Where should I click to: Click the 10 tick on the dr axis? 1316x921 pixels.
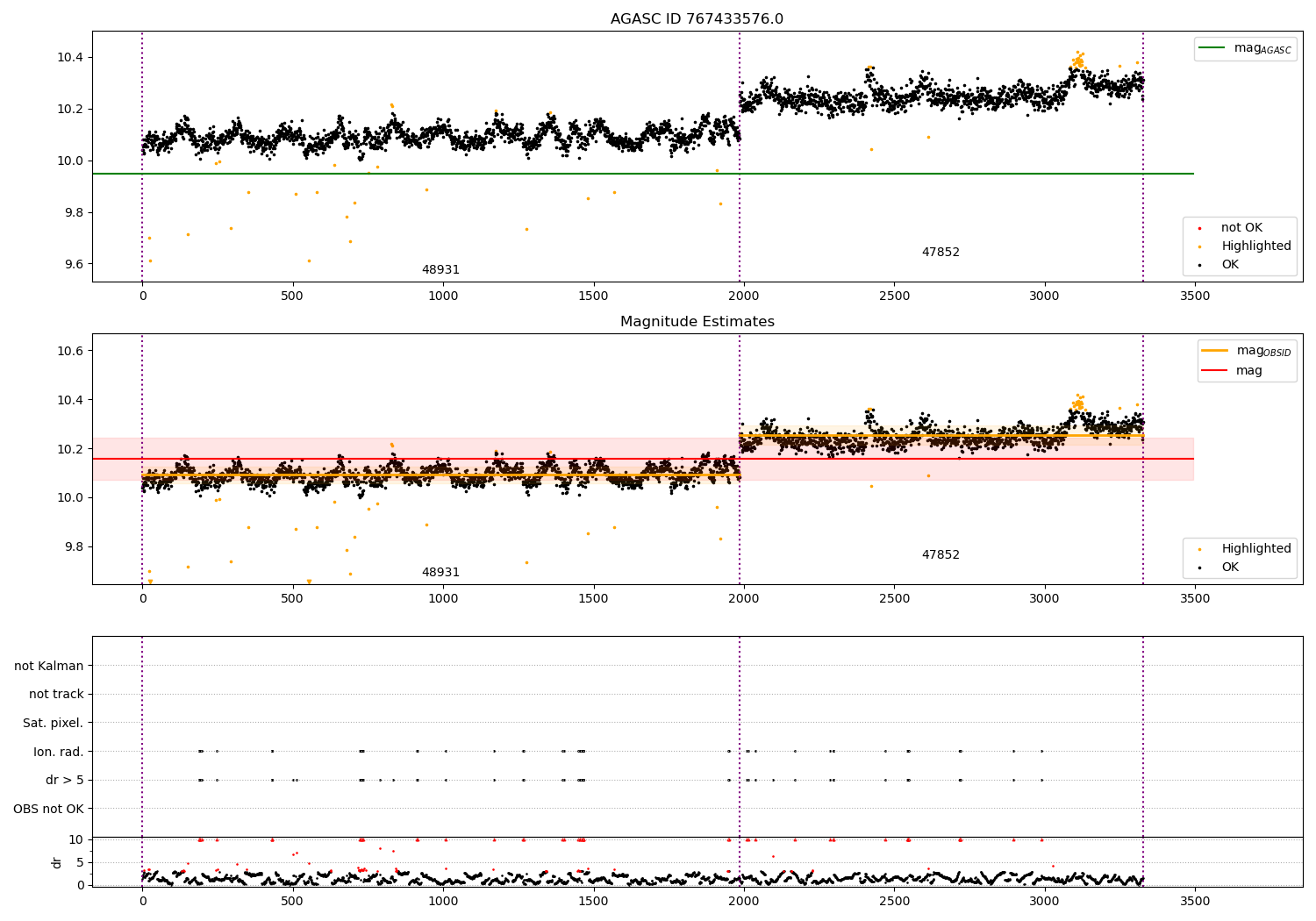76,840
